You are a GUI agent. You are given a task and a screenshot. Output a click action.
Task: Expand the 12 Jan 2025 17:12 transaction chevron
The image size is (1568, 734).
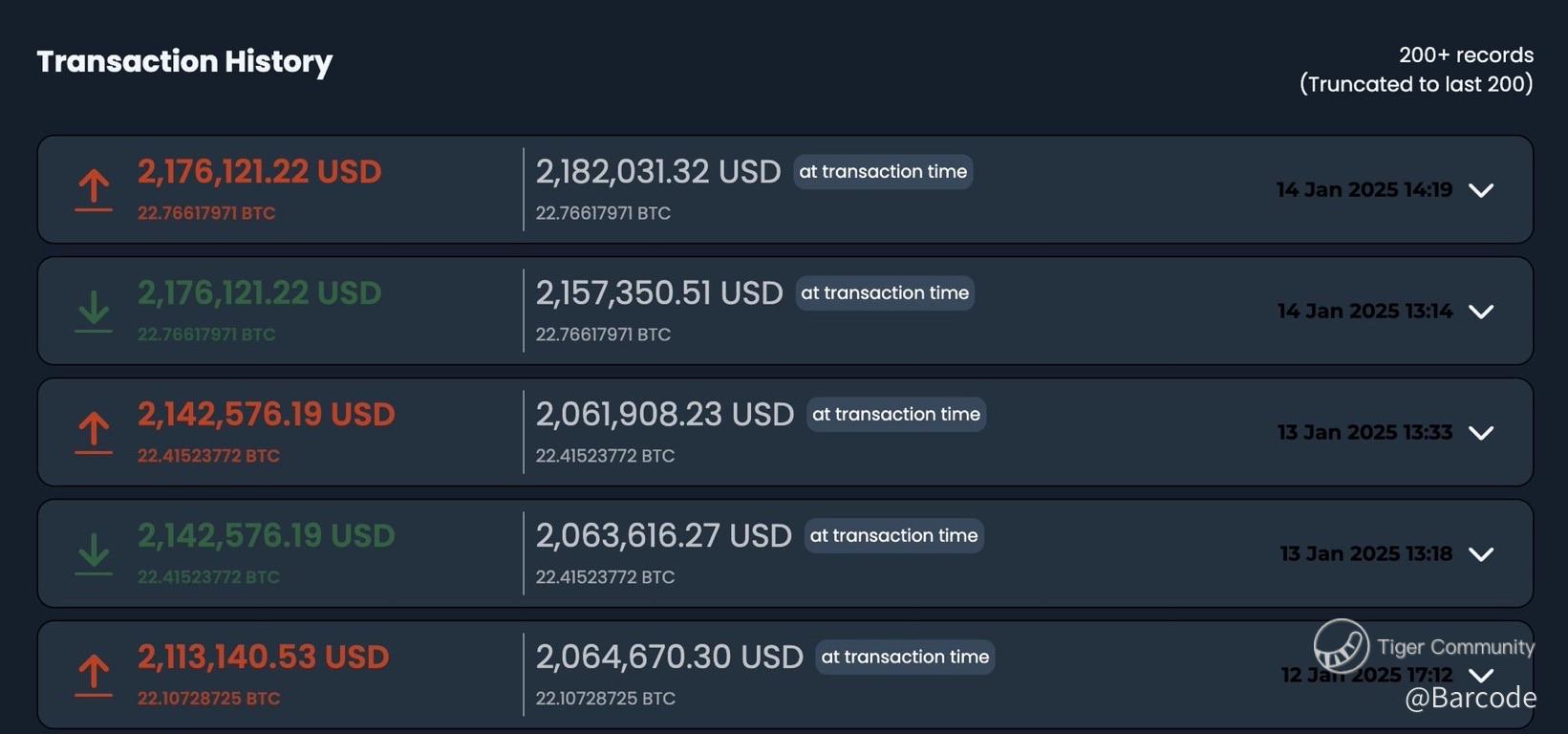[x=1481, y=675]
